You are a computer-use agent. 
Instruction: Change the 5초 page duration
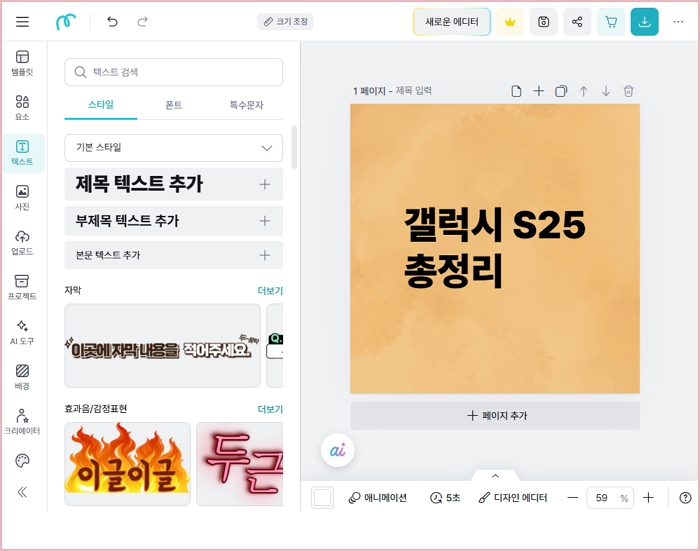445,497
